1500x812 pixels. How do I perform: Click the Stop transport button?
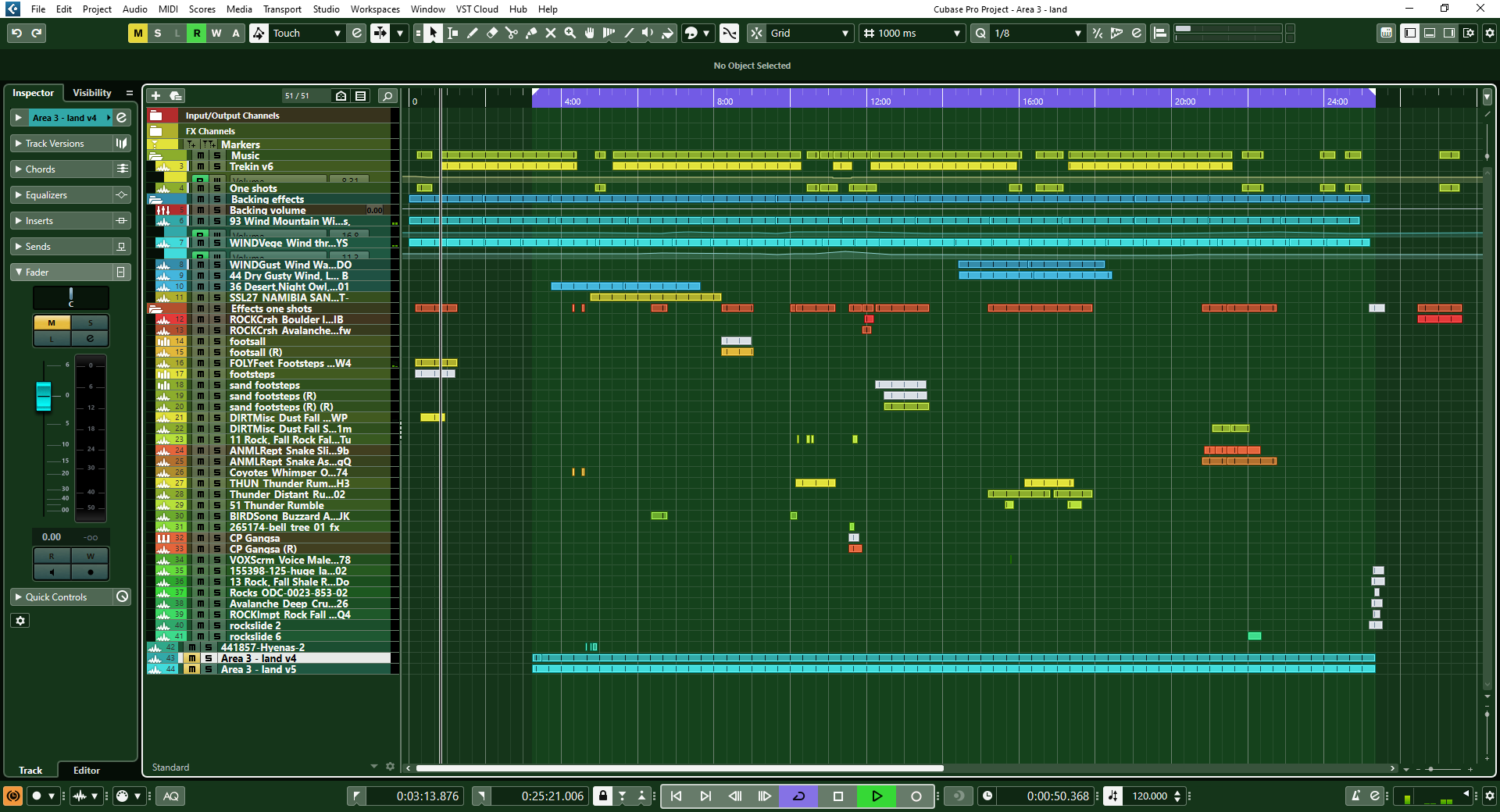(x=838, y=796)
